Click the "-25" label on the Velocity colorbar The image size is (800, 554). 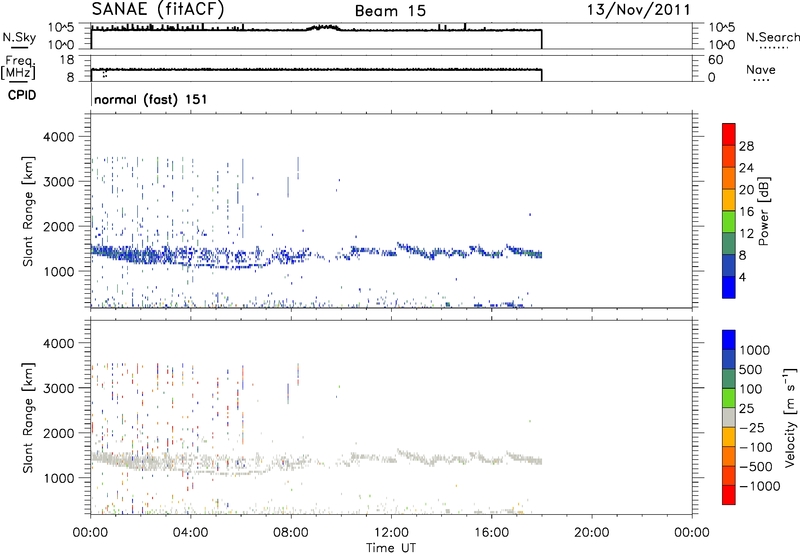coord(752,427)
